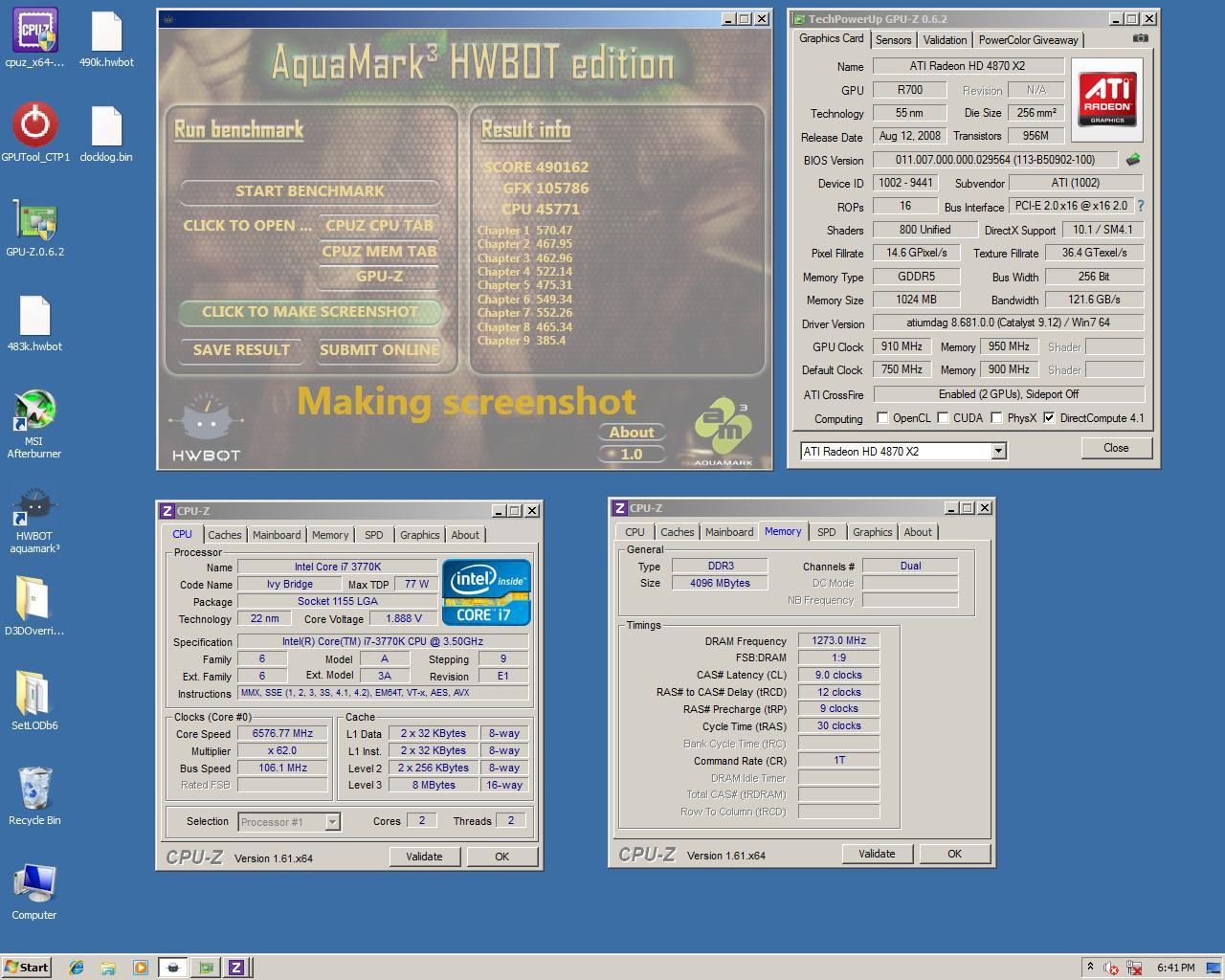Launch the MSI Afterburner shortcut

(x=34, y=424)
